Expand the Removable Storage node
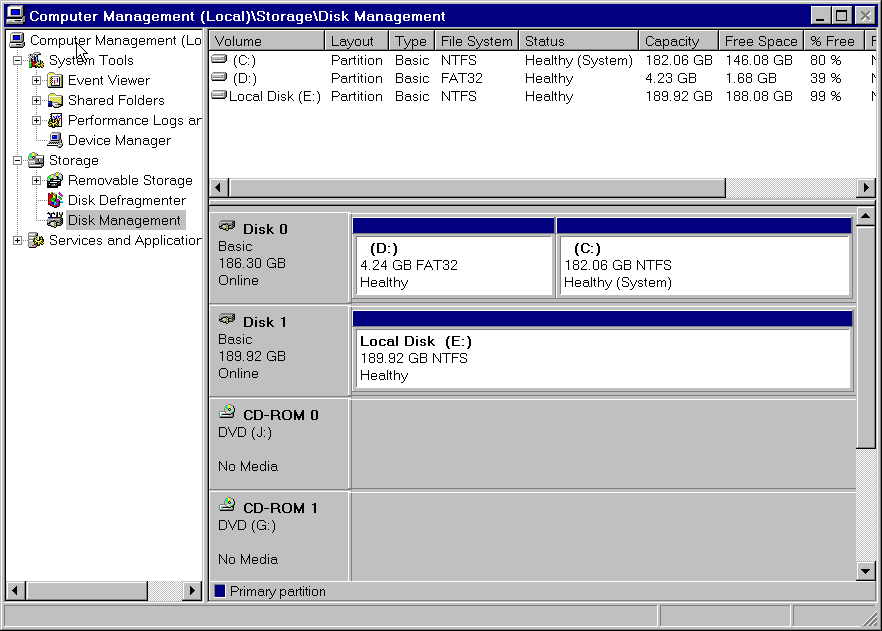The width and height of the screenshot is (882, 631). tap(37, 181)
